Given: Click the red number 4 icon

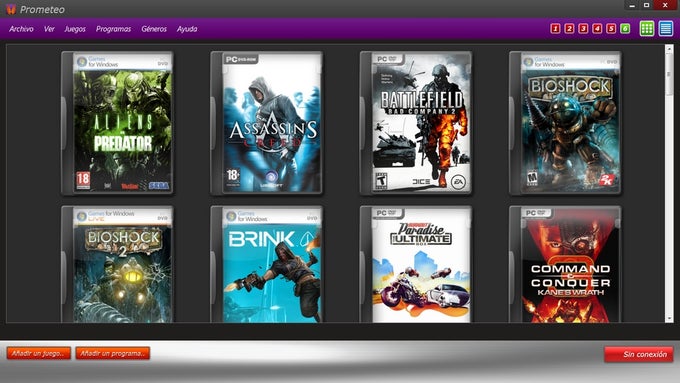Looking at the screenshot, I should 597,29.
